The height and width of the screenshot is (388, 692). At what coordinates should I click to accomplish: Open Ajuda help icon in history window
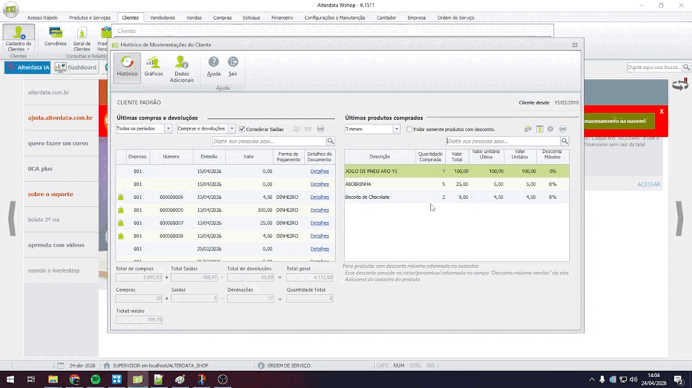point(214,67)
